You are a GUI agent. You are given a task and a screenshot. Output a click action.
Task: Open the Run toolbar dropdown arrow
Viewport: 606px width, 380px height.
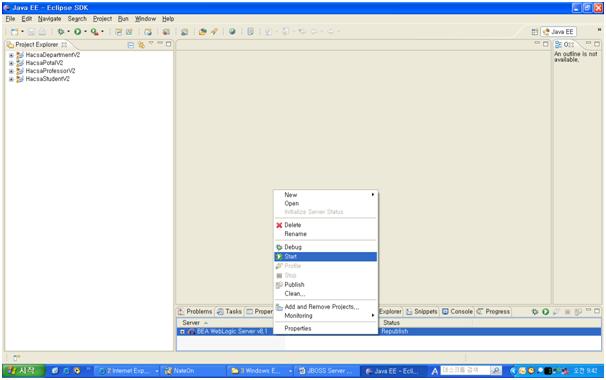coord(85,32)
